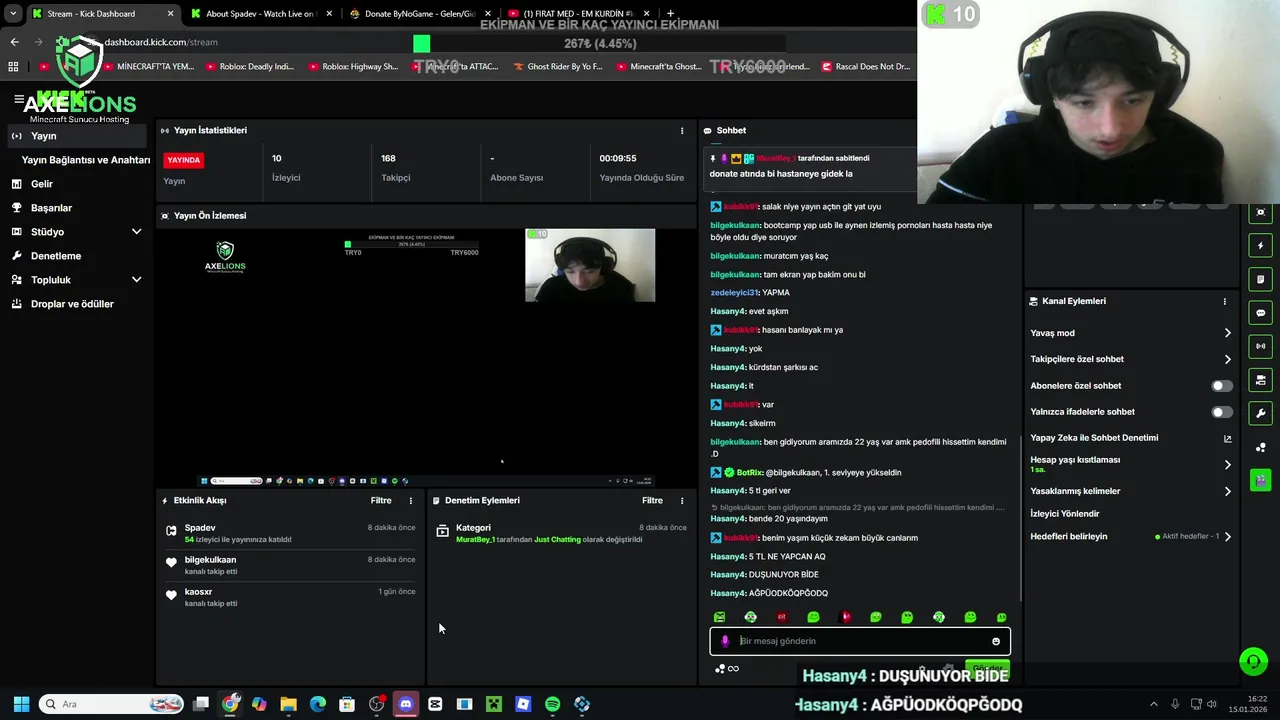Screen dimensions: 1280x720
Task: Click Spadev activity entry
Action: pos(290,533)
